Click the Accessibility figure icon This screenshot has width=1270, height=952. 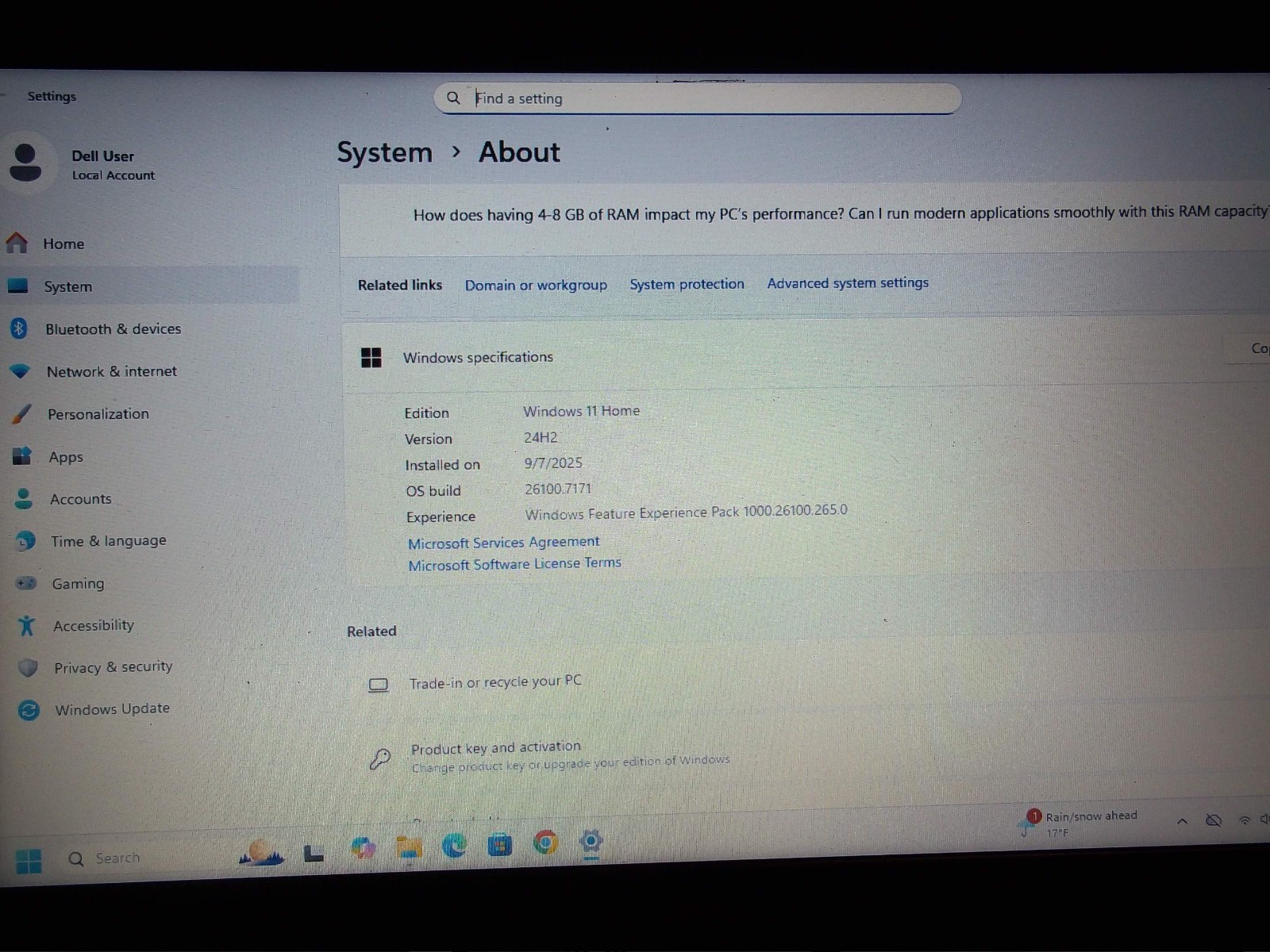click(27, 625)
